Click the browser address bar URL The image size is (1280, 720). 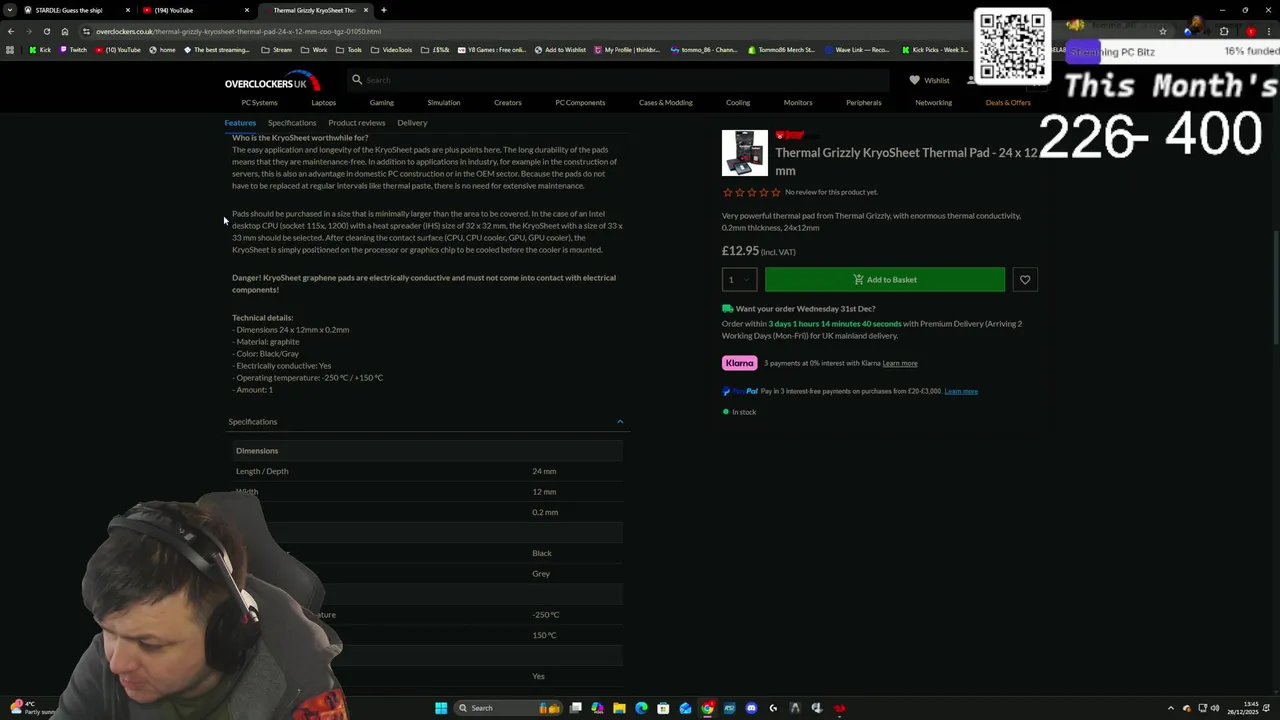[238, 31]
